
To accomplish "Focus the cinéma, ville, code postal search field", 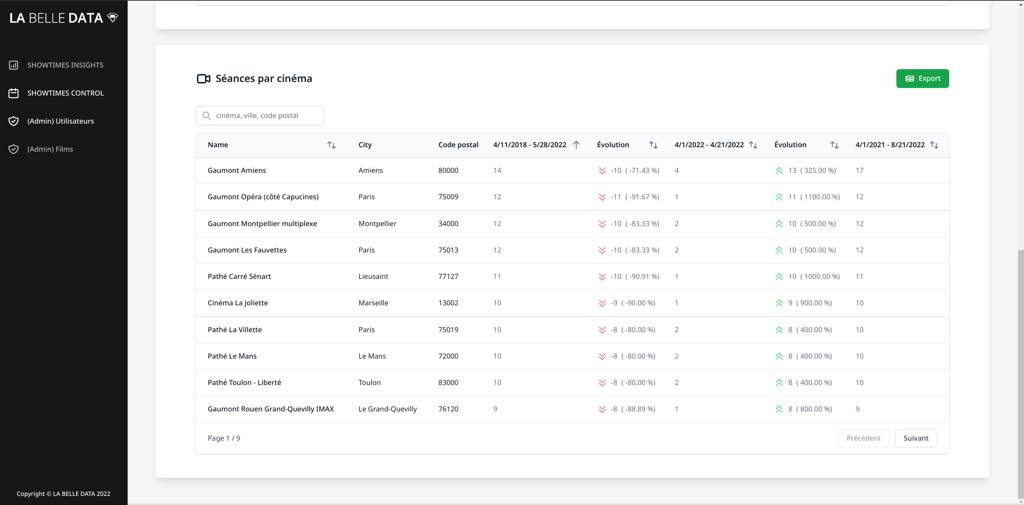I will click(x=259, y=116).
